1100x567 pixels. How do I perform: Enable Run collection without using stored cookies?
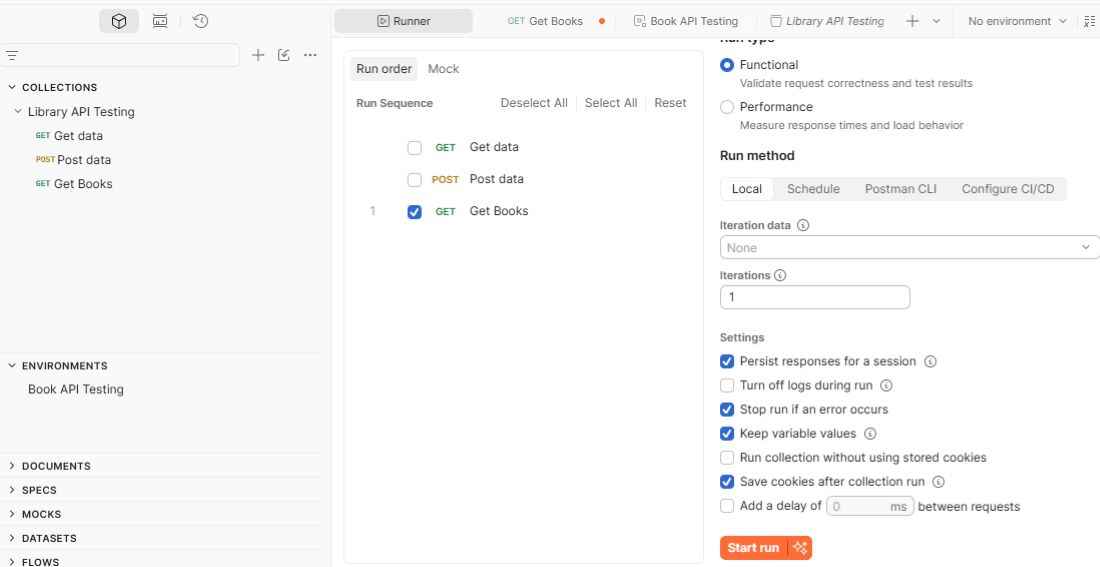(727, 458)
